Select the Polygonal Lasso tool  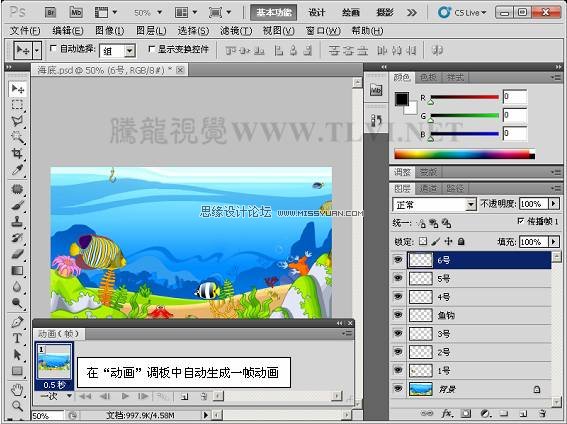[17, 121]
